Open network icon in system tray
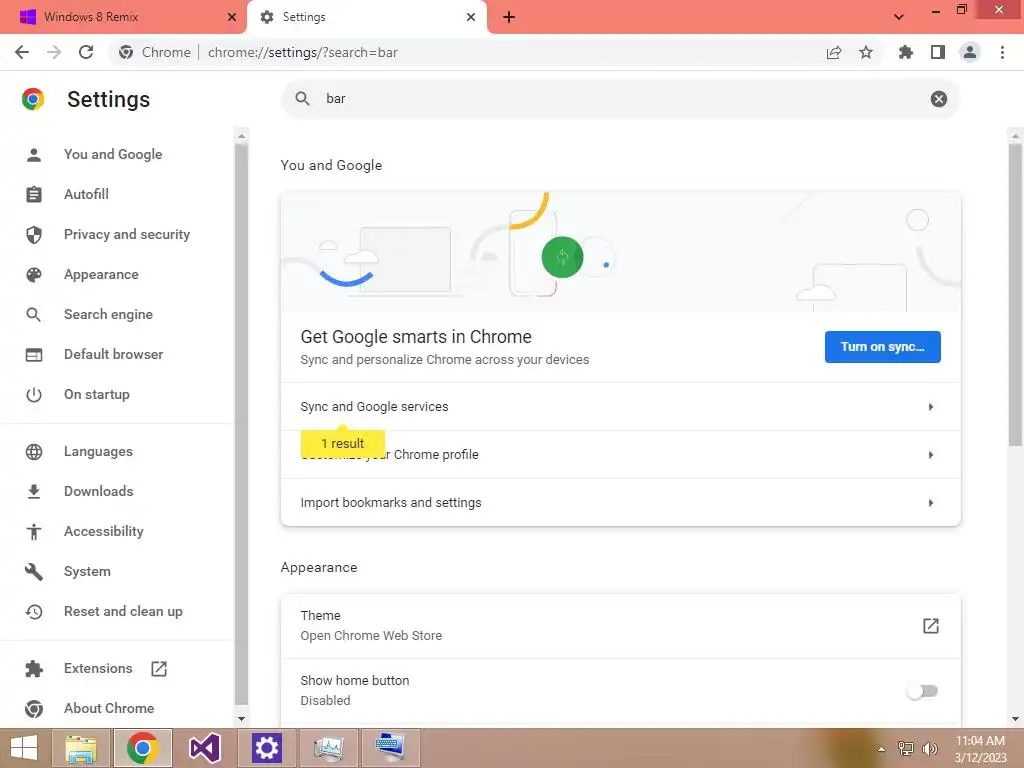Screen dimensions: 1024x768 tap(906, 749)
